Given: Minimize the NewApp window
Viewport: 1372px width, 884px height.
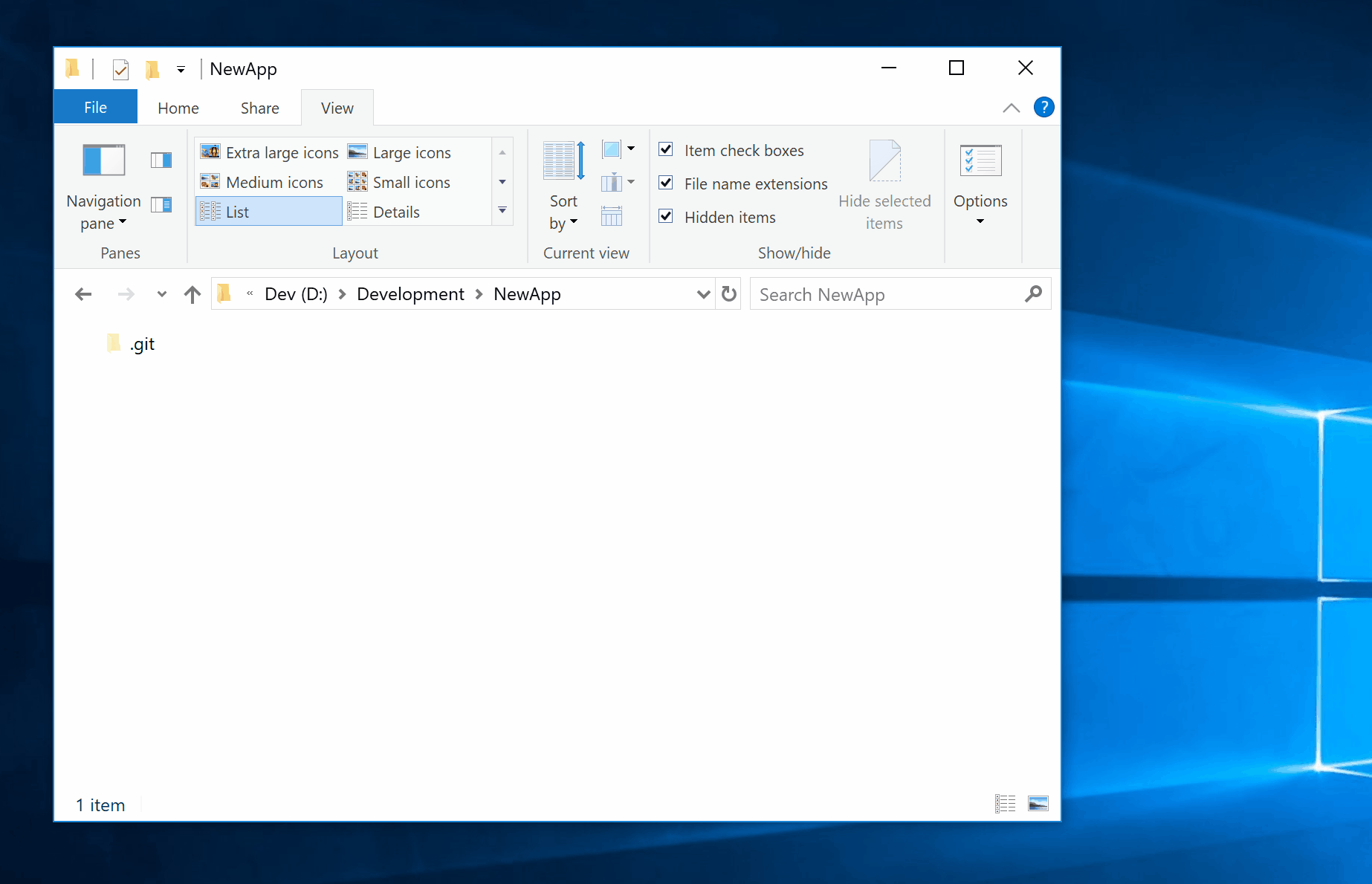Looking at the screenshot, I should coord(889,68).
